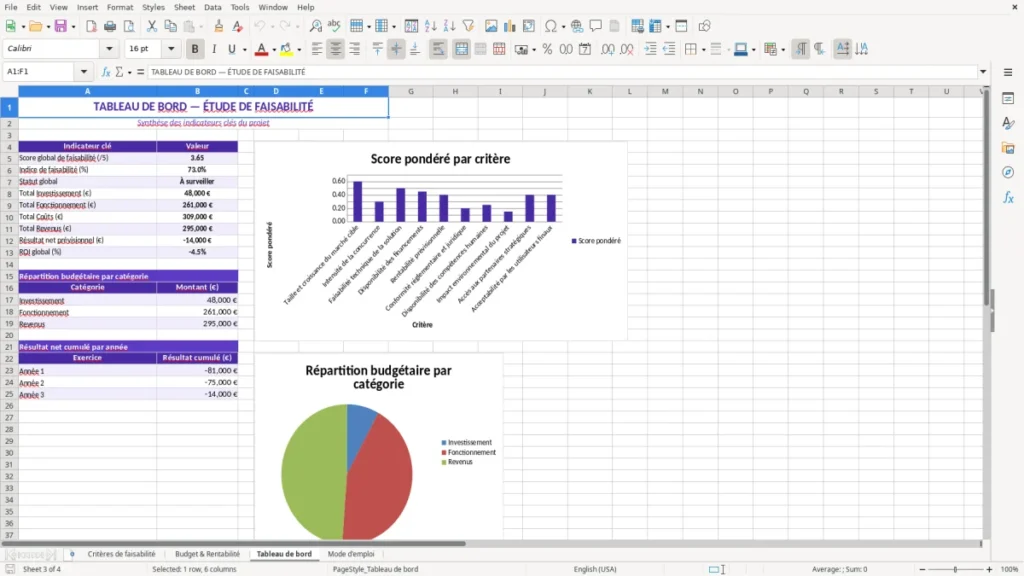Open the Open-file dropdown arrow

[48, 27]
